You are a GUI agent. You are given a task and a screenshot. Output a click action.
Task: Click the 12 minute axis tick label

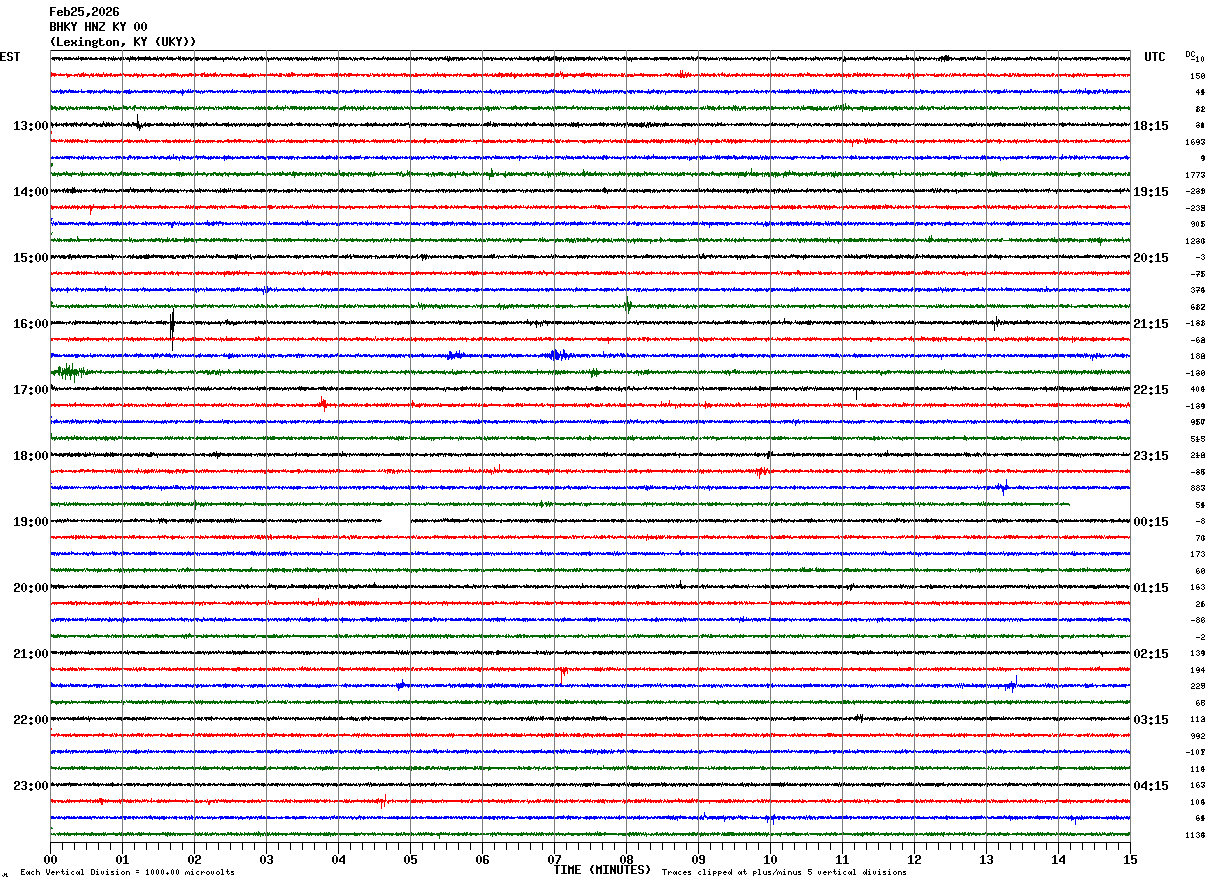pos(914,860)
